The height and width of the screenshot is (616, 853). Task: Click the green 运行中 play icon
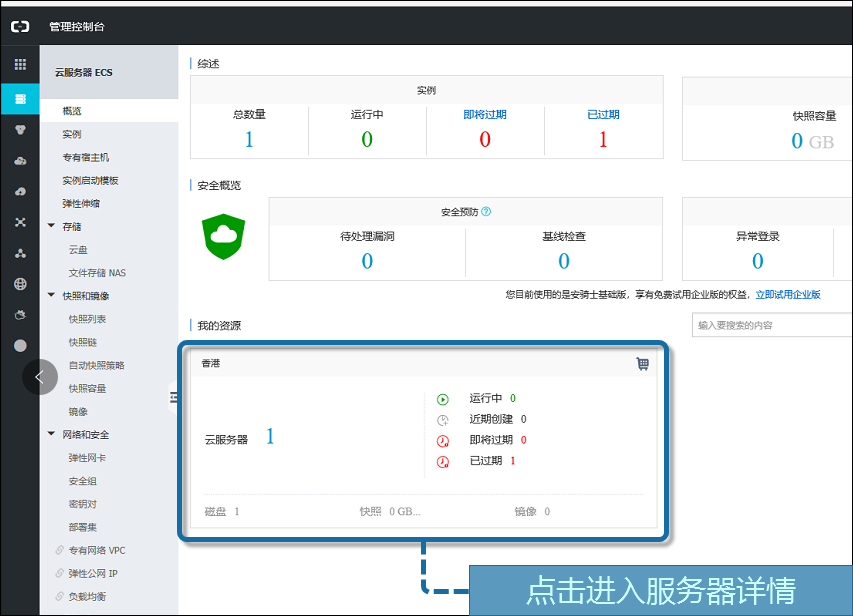coord(443,399)
